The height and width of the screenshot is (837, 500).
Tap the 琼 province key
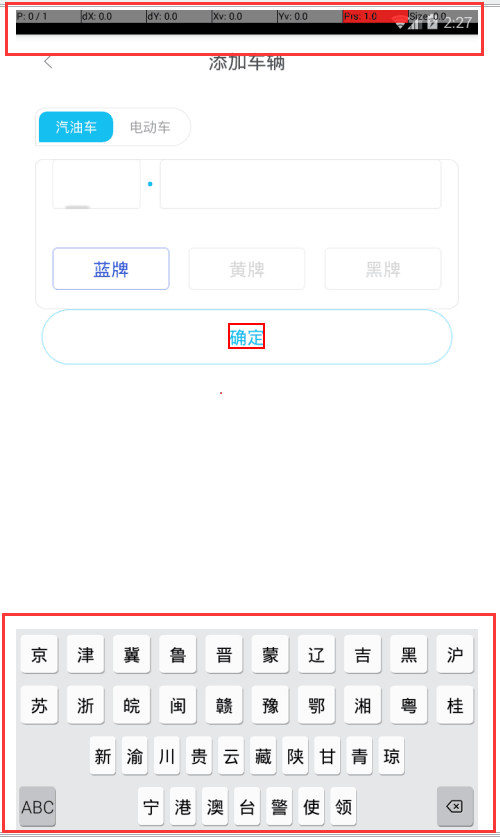coord(391,756)
